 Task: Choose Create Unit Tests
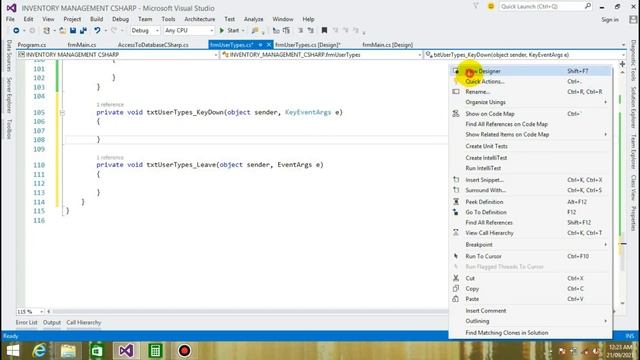click(x=530, y=146)
